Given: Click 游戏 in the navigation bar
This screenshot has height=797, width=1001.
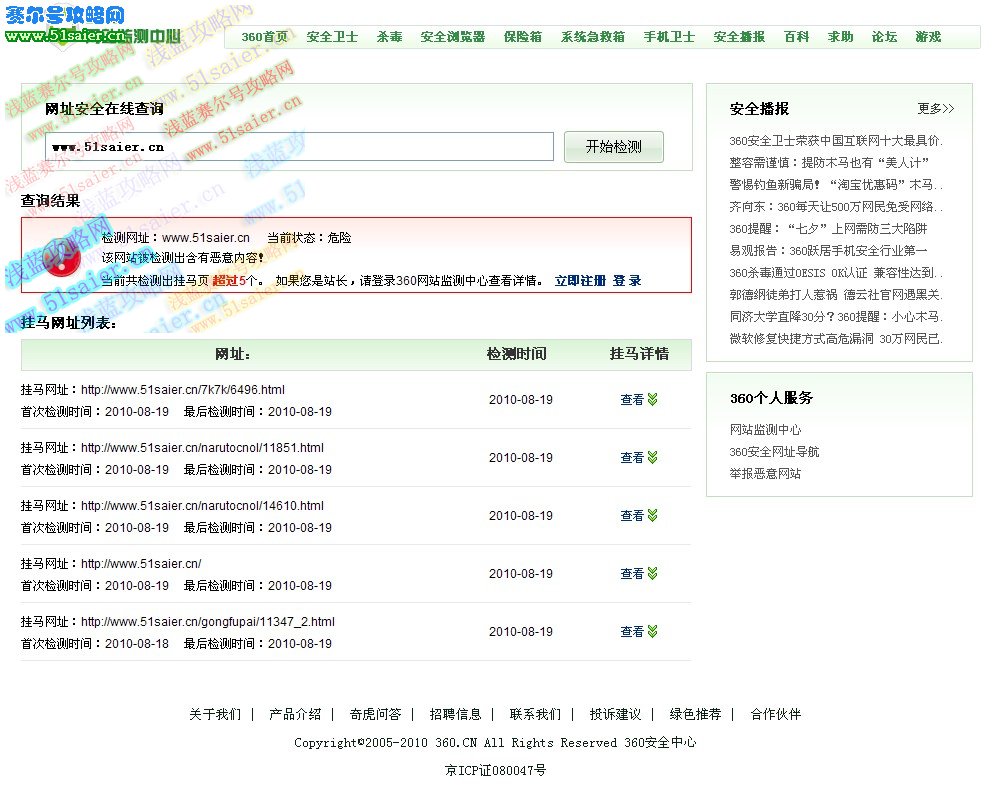Looking at the screenshot, I should click(x=928, y=37).
